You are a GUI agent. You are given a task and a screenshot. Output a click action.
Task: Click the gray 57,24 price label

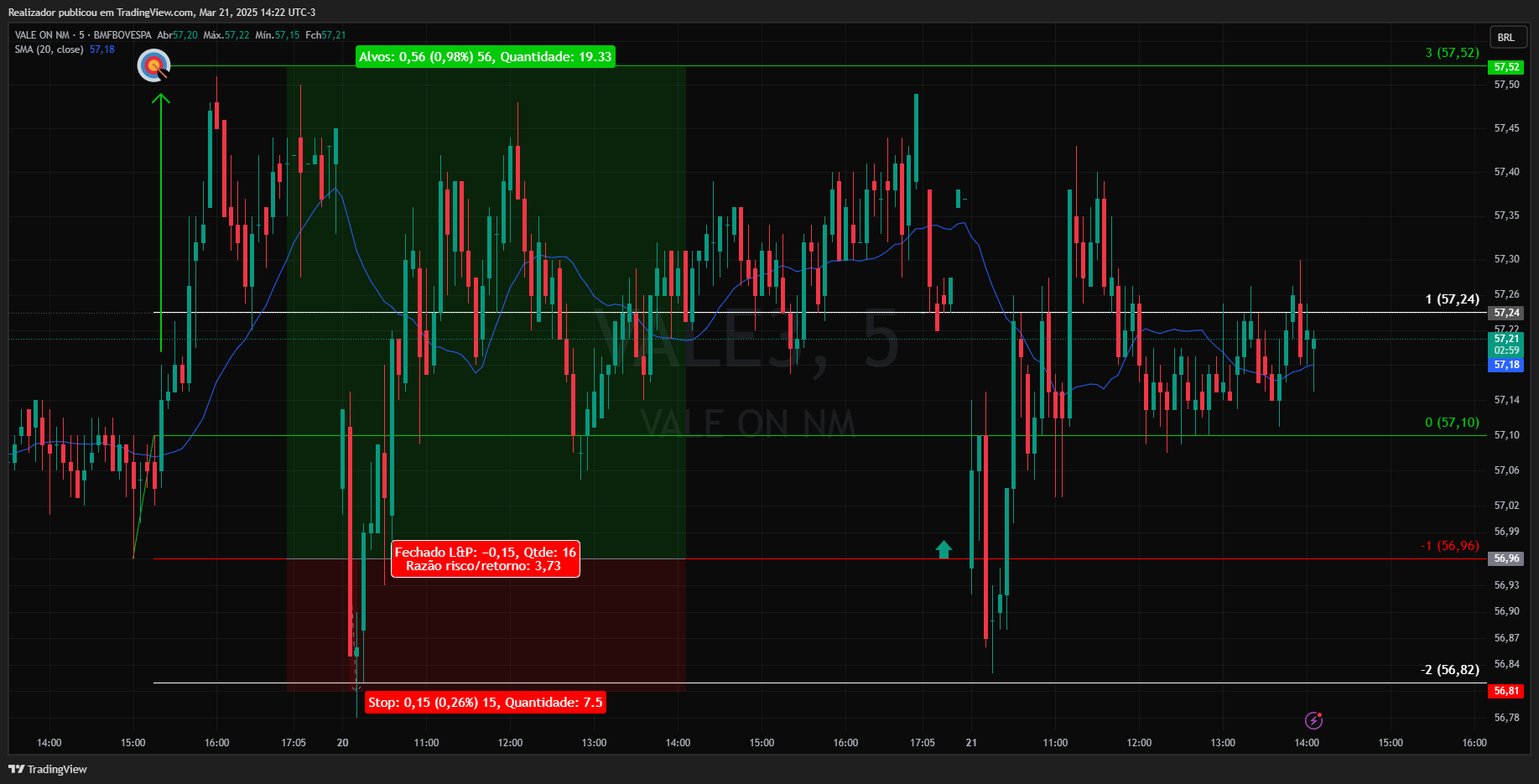(x=1506, y=313)
